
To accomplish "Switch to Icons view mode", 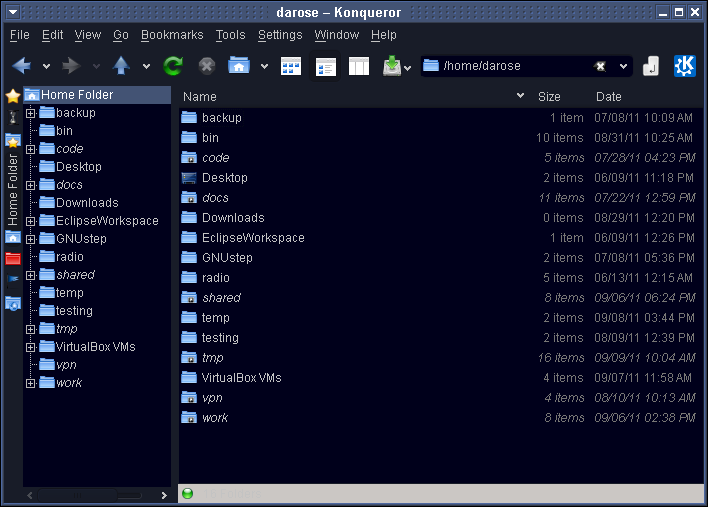I will pyautogui.click(x=291, y=66).
